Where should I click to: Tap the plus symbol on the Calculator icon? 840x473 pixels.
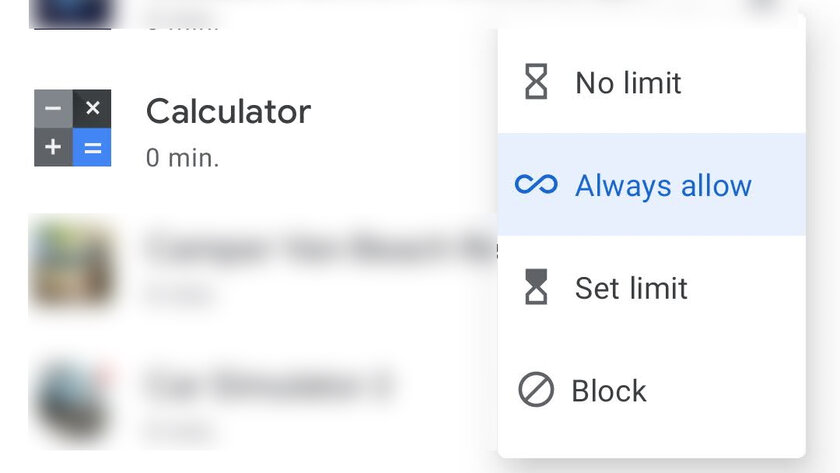[x=54, y=147]
